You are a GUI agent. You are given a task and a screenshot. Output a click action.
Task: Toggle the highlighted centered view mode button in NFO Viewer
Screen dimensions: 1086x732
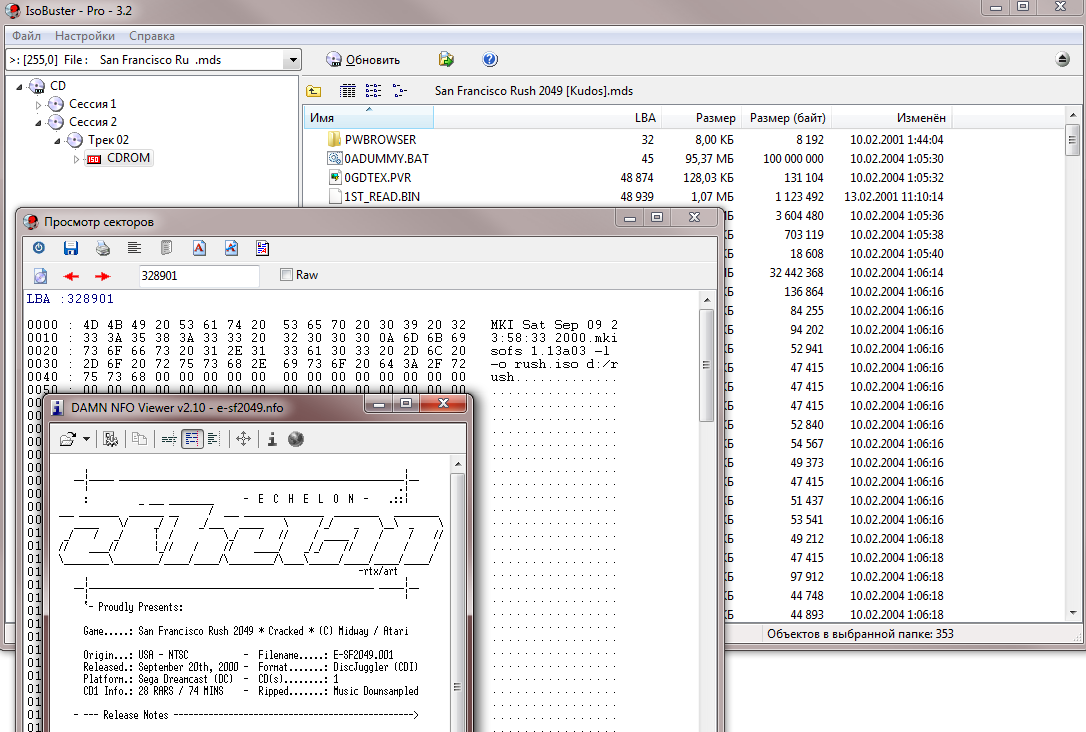192,439
